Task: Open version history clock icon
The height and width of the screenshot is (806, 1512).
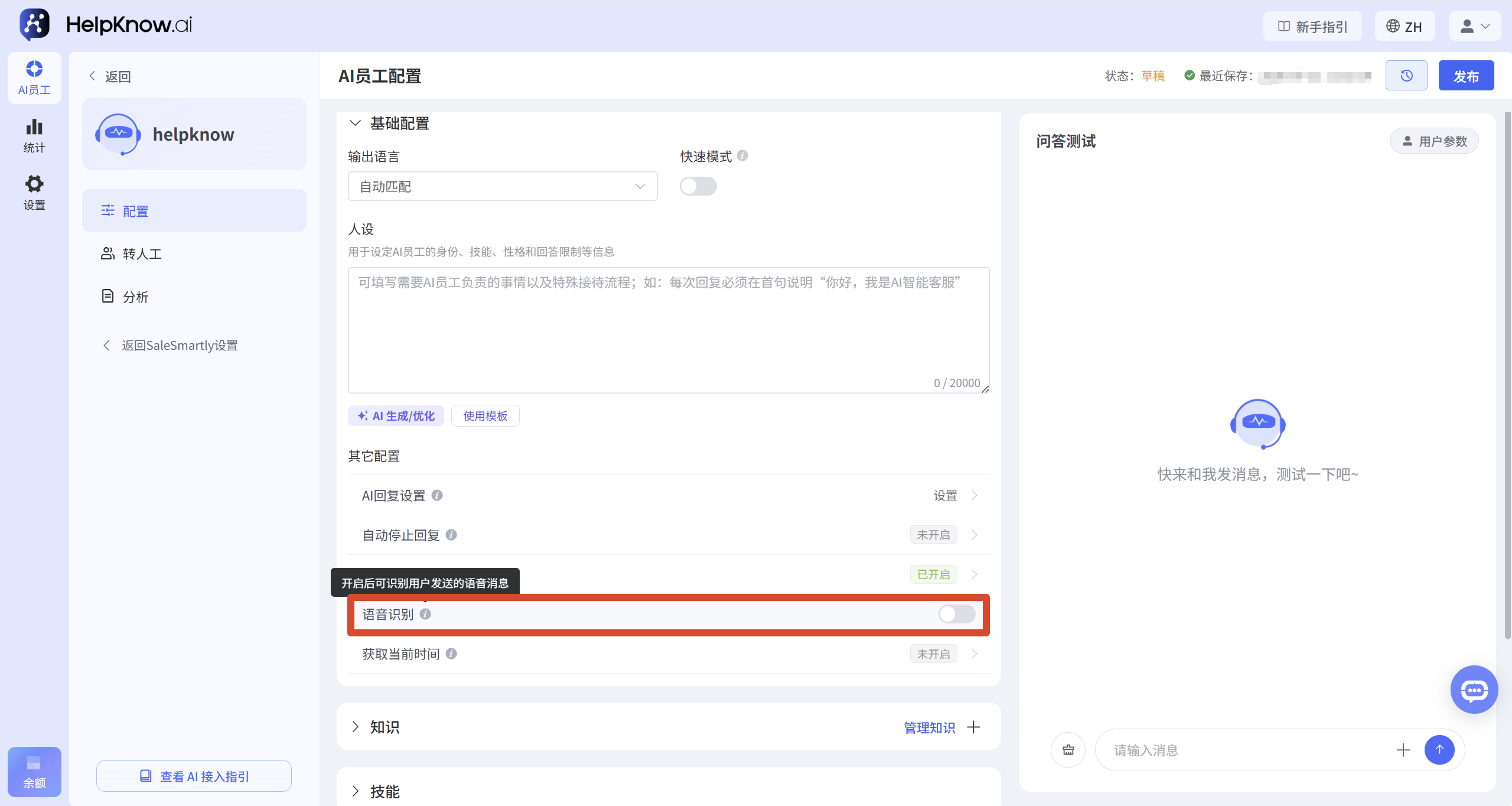Action: pyautogui.click(x=1406, y=76)
